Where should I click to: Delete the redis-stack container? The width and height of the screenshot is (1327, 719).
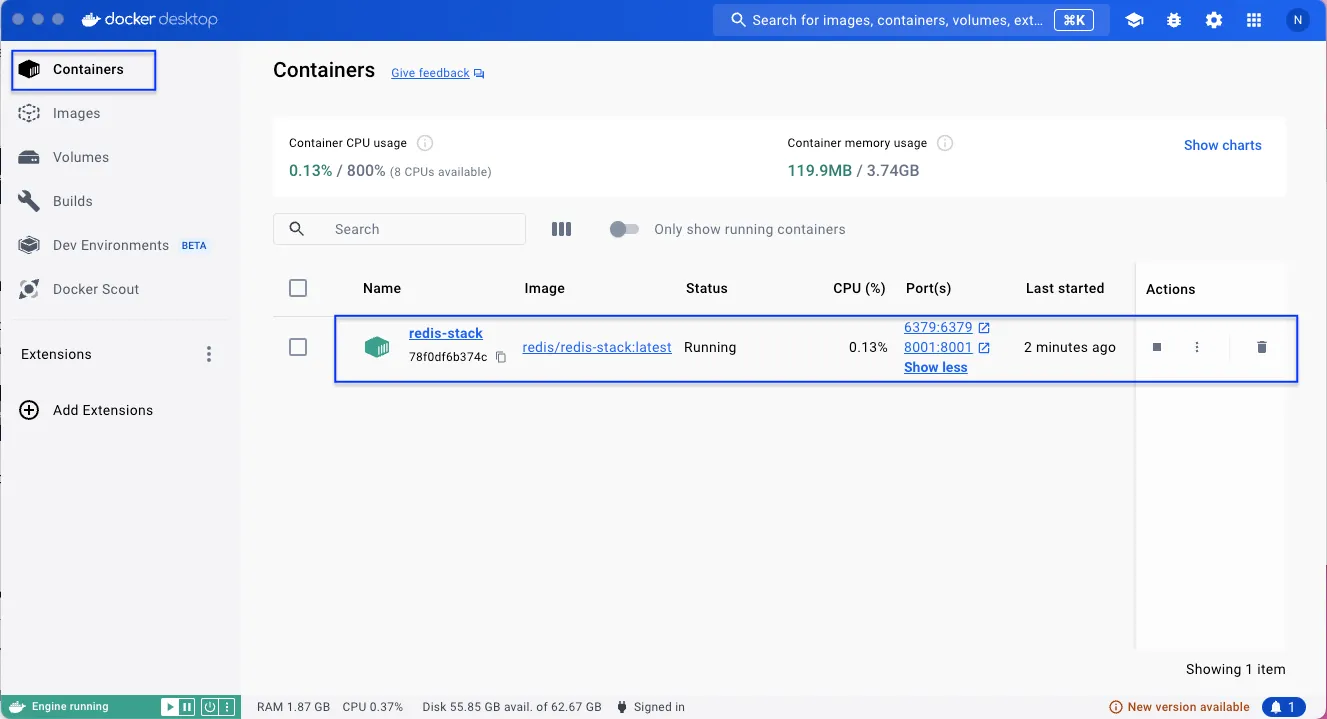click(x=1261, y=347)
